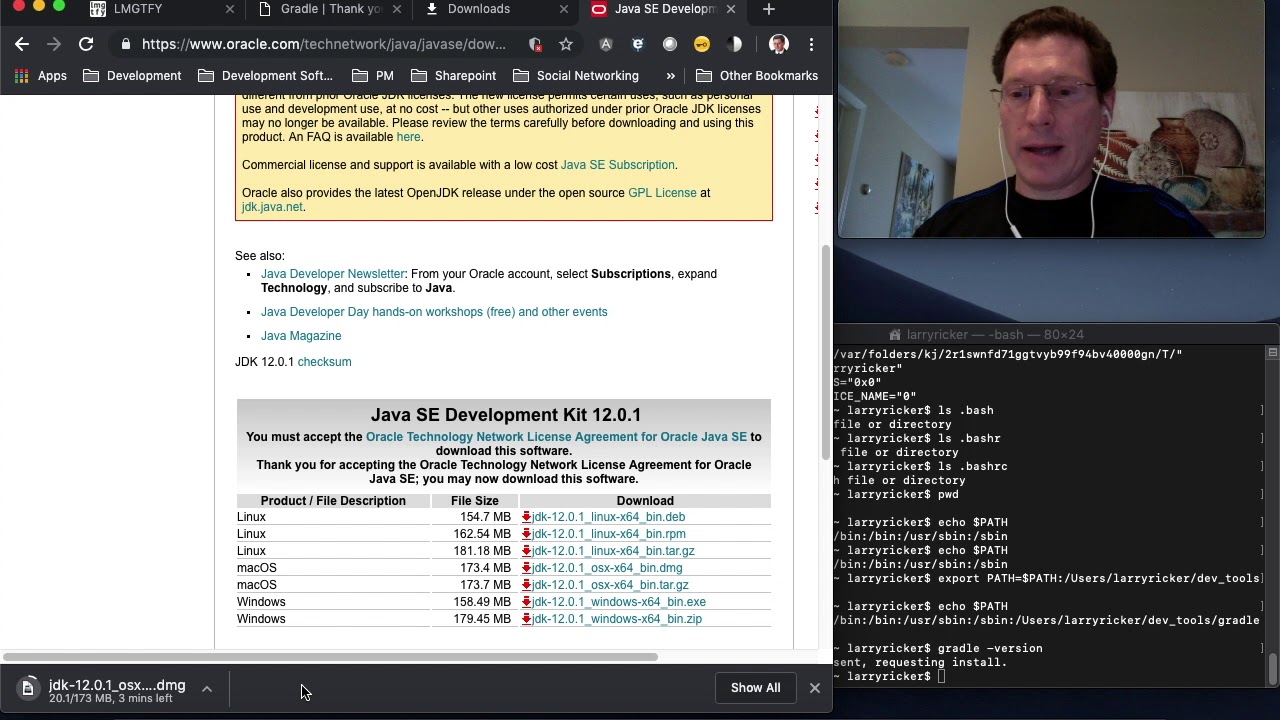Follow the FAQ 'here' link

coord(408,137)
